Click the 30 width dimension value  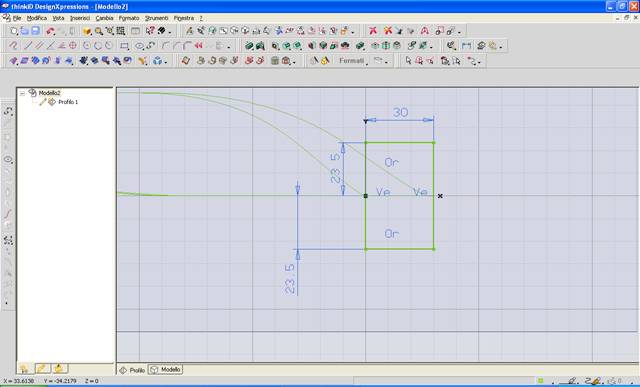point(400,112)
